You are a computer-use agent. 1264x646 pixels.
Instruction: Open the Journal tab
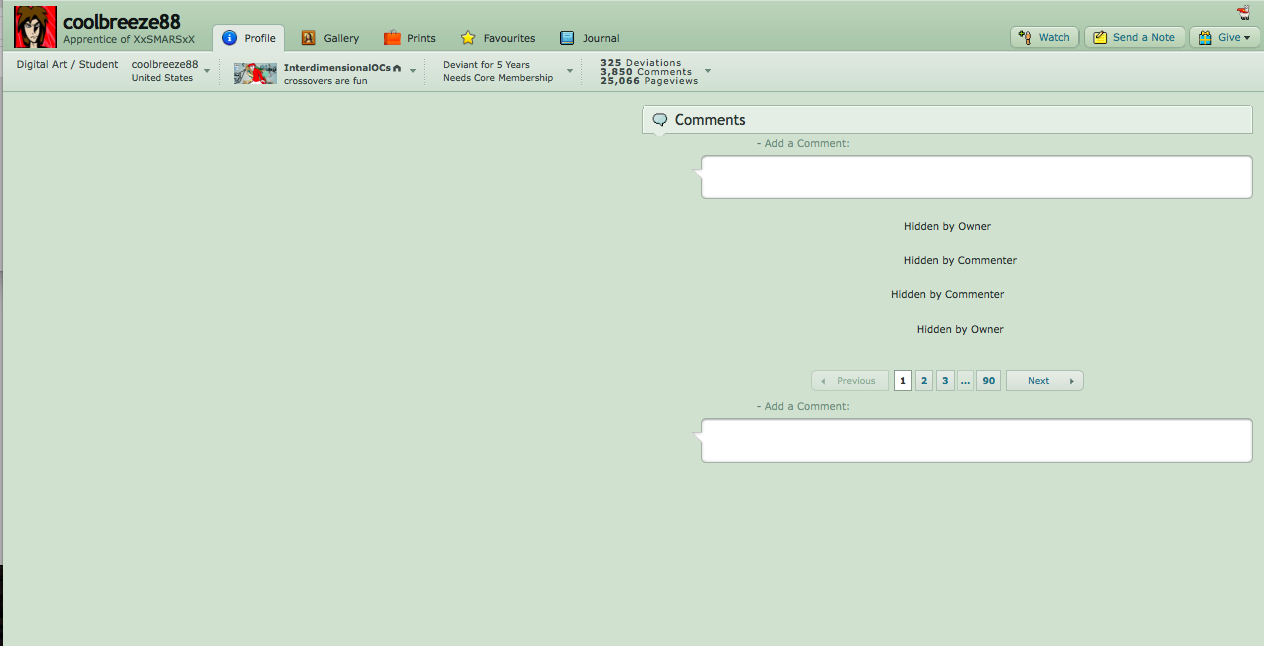[x=590, y=38]
